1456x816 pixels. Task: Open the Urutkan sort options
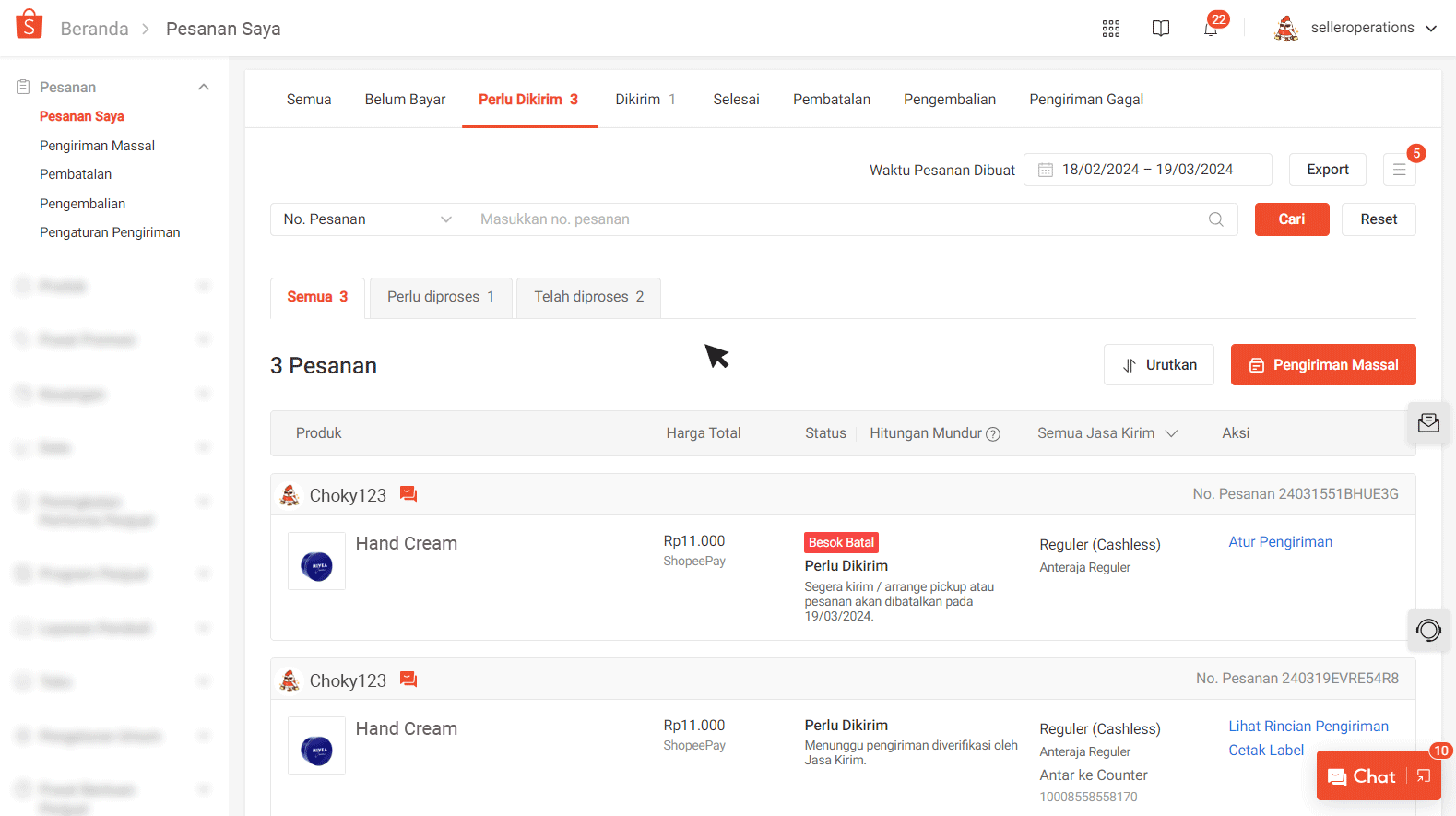(x=1159, y=365)
